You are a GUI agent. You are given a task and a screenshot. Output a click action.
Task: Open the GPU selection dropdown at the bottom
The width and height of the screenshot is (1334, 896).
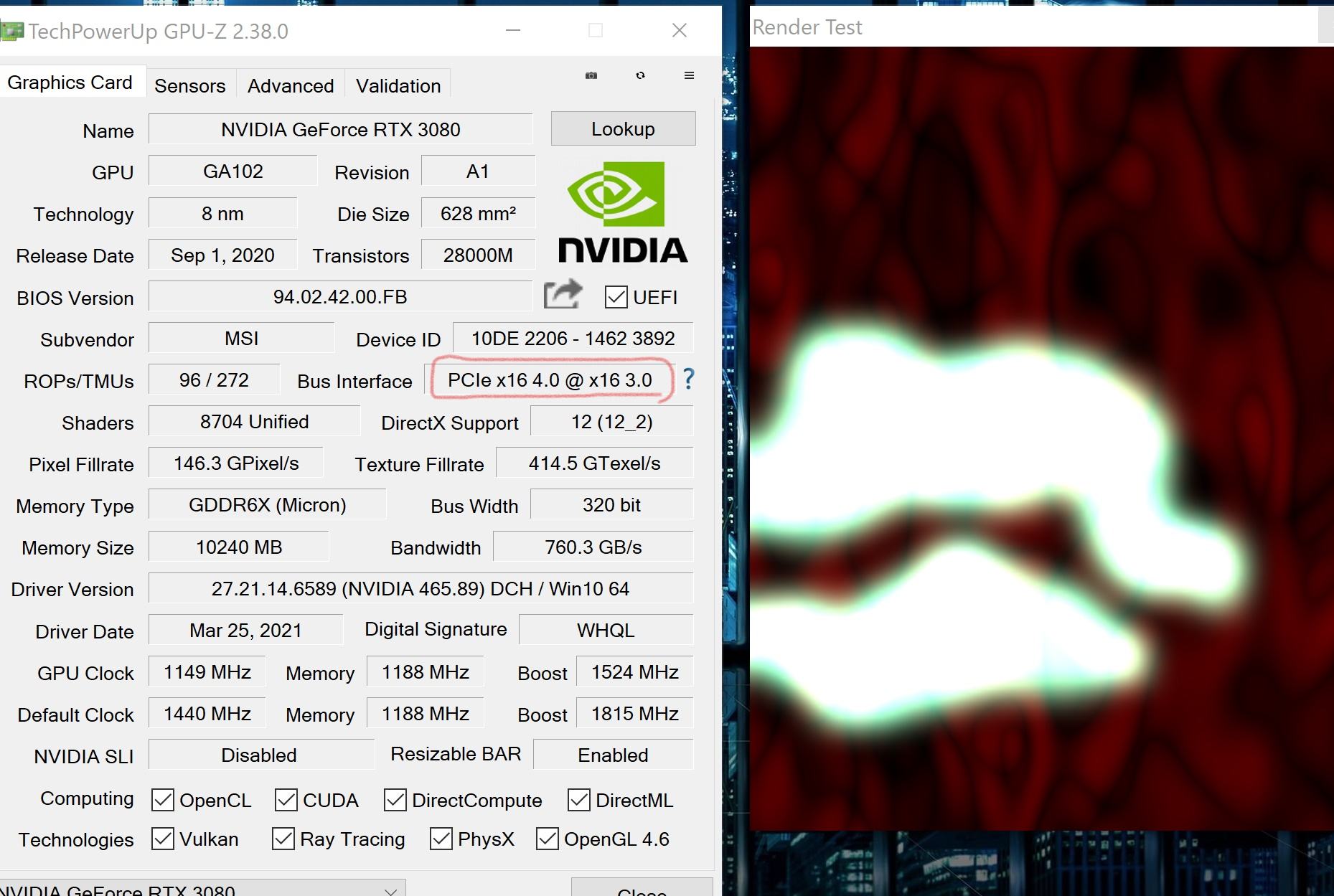pyautogui.click(x=202, y=888)
